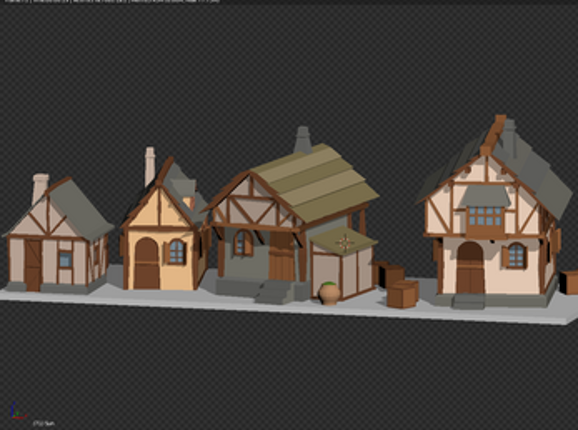Click the XYZ axis gizmo in viewport corner
This screenshot has width=578, height=430.
pyautogui.click(x=17, y=411)
